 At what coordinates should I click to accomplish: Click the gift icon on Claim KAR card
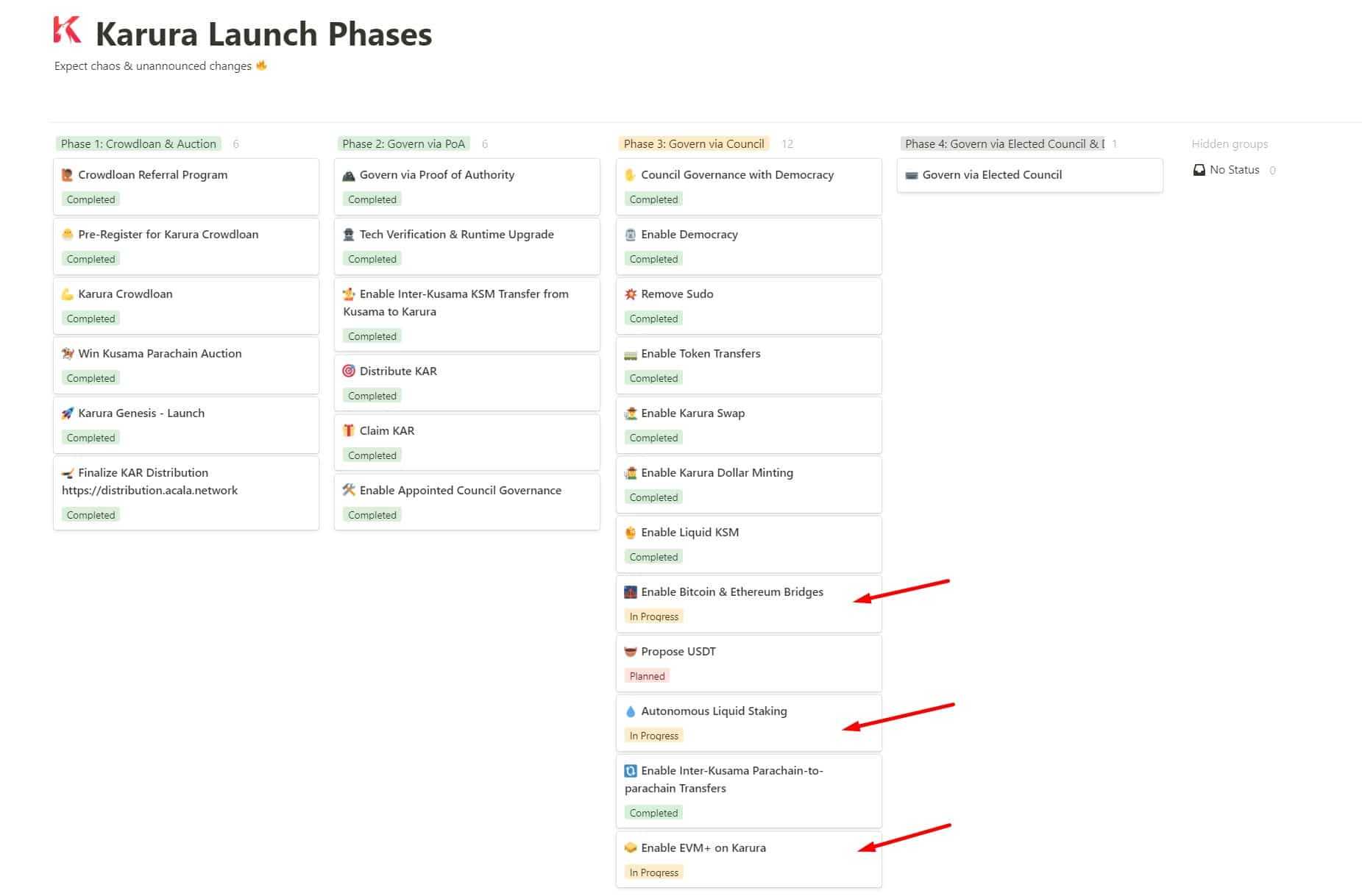pyautogui.click(x=349, y=430)
